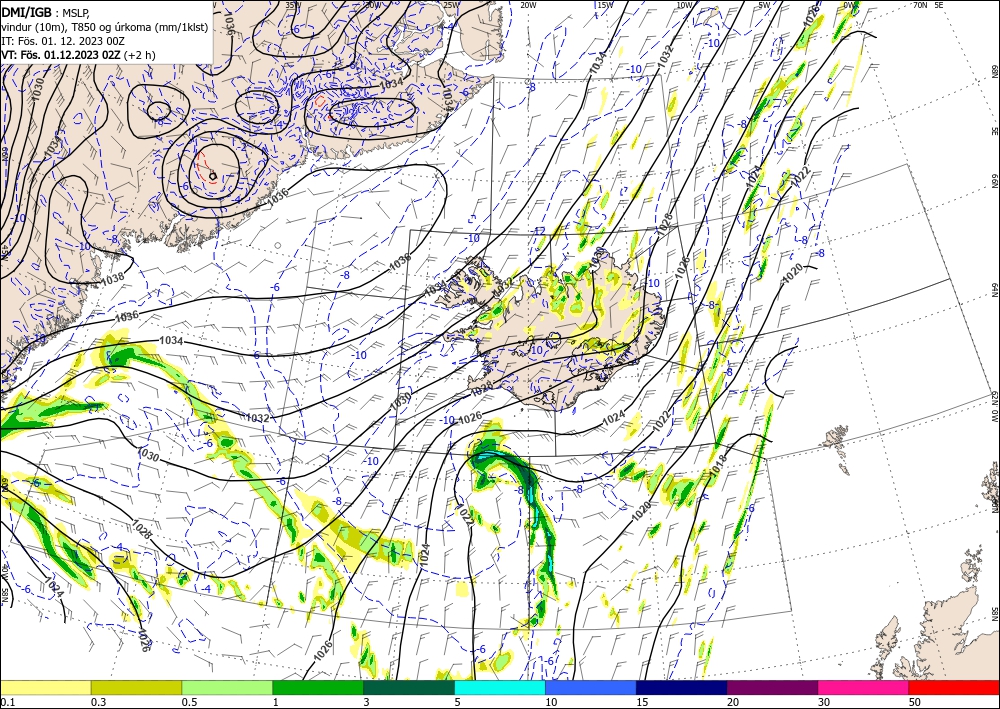
Task: Click the navy 15–20 mm legend swatch
Action: [x=681, y=687]
